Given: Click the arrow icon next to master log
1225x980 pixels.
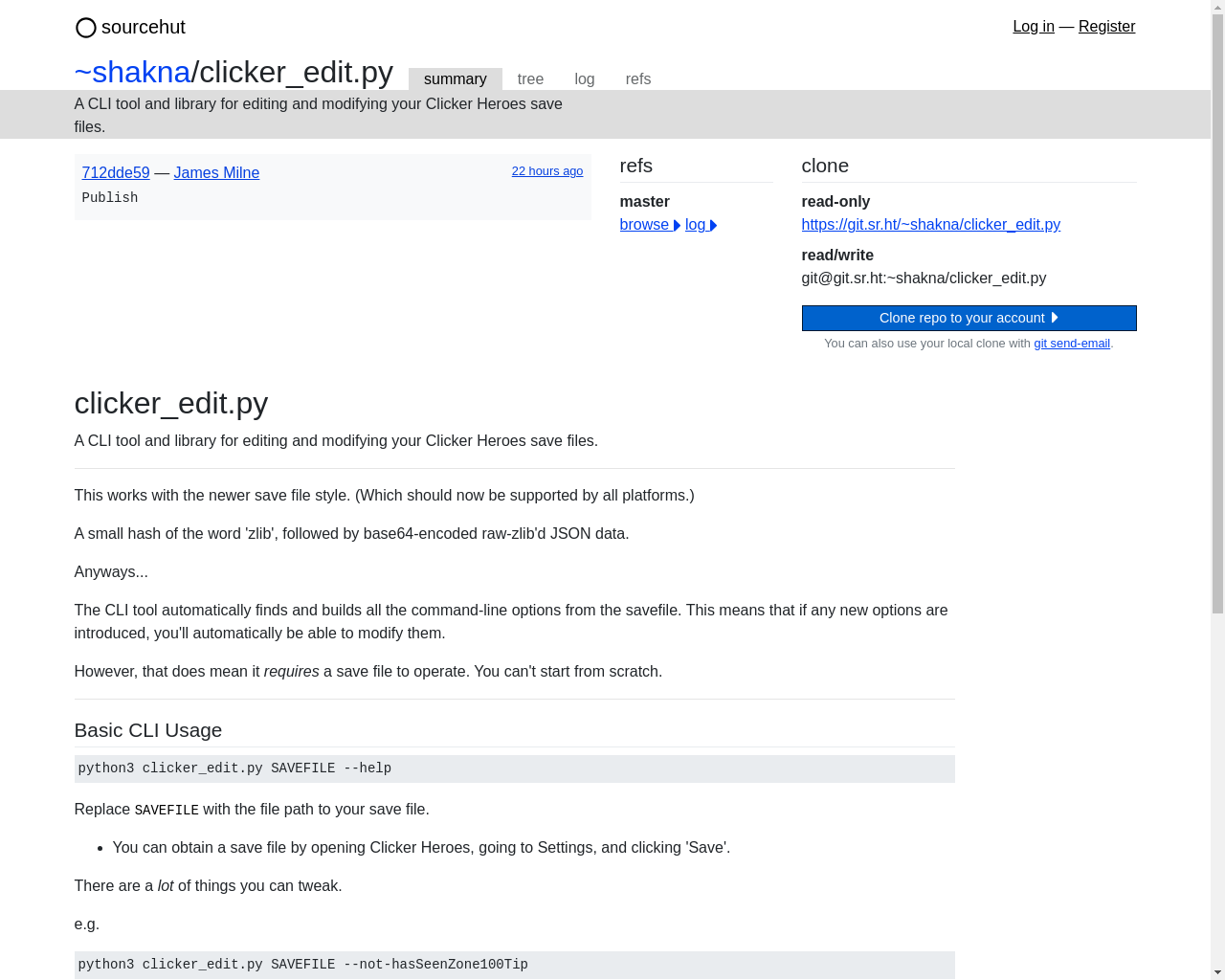Looking at the screenshot, I should 713,226.
